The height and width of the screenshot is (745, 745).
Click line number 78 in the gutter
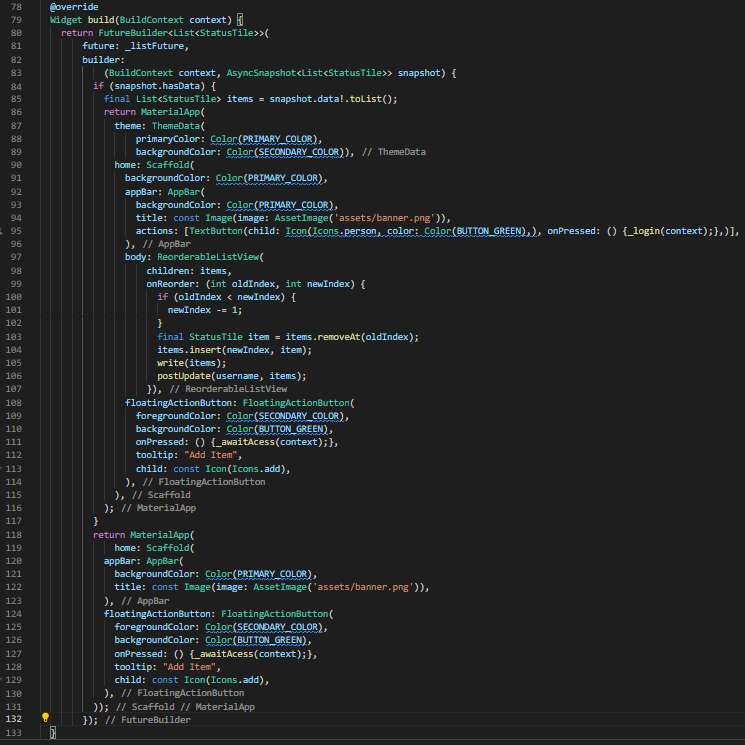[x=16, y=7]
